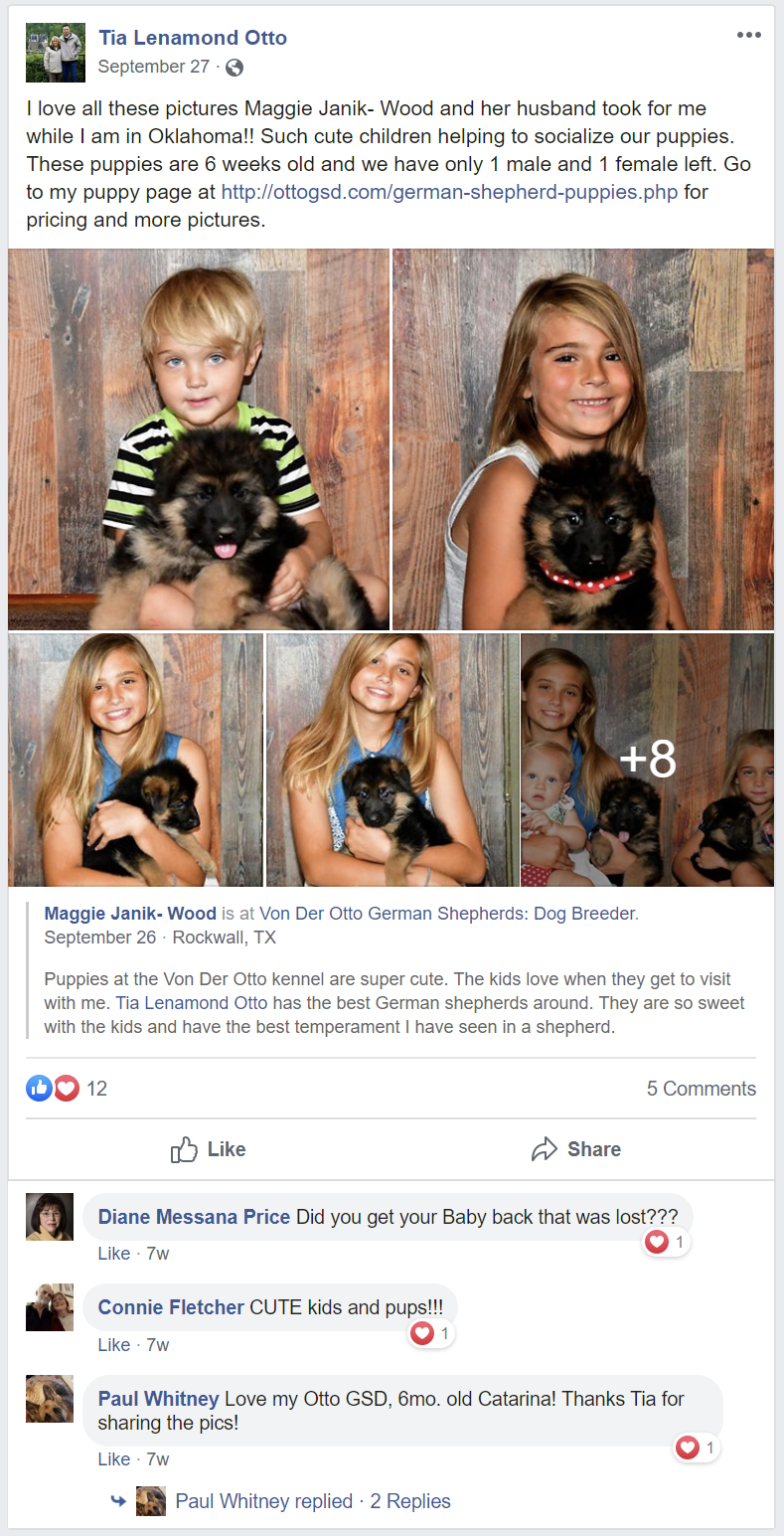Like Connie Fletcher's comment
Viewport: 784px width, 1536px height.
[x=114, y=1345]
